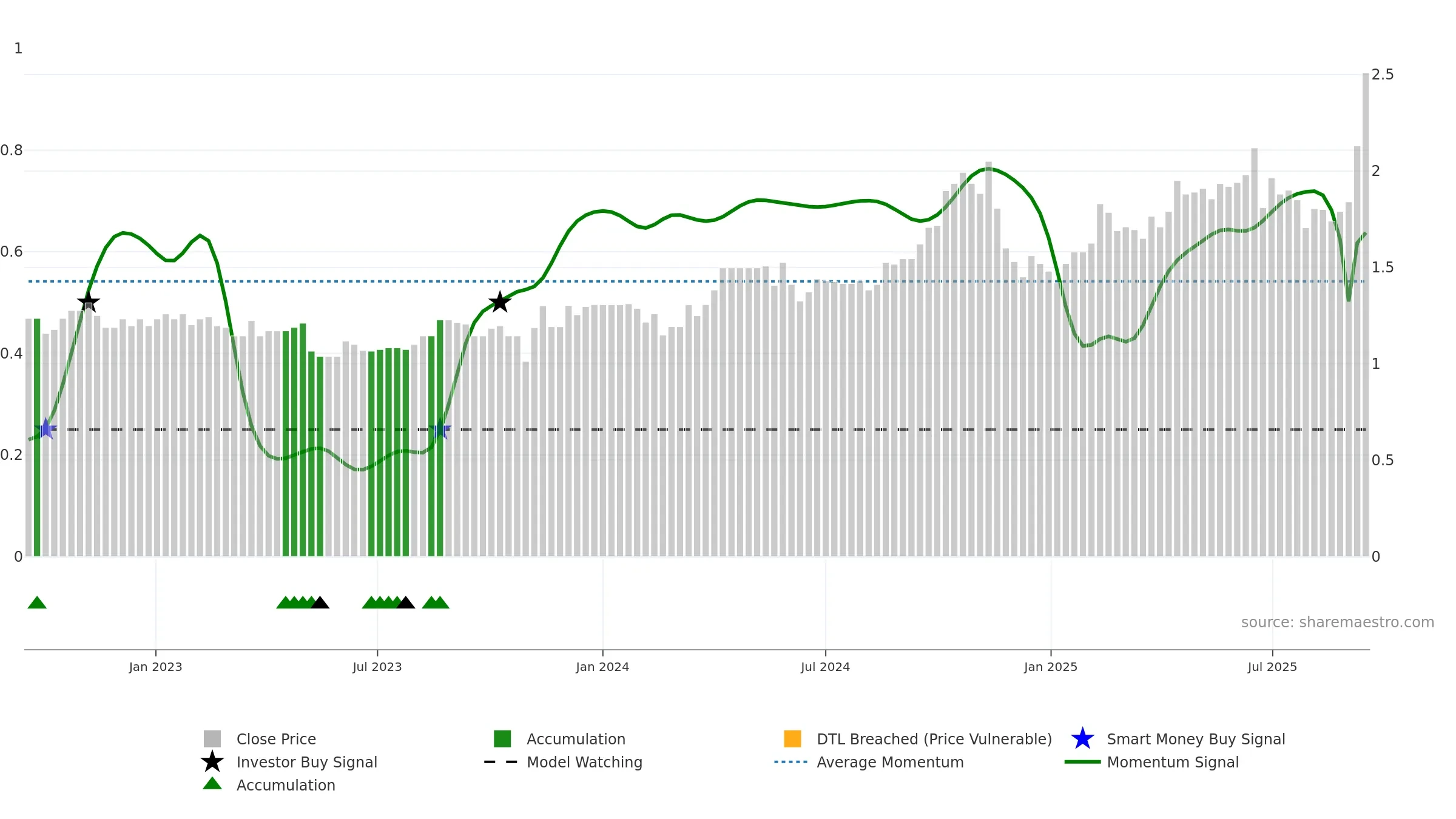Click the 2.5 right axis value
The image size is (1456, 819).
pos(1383,75)
